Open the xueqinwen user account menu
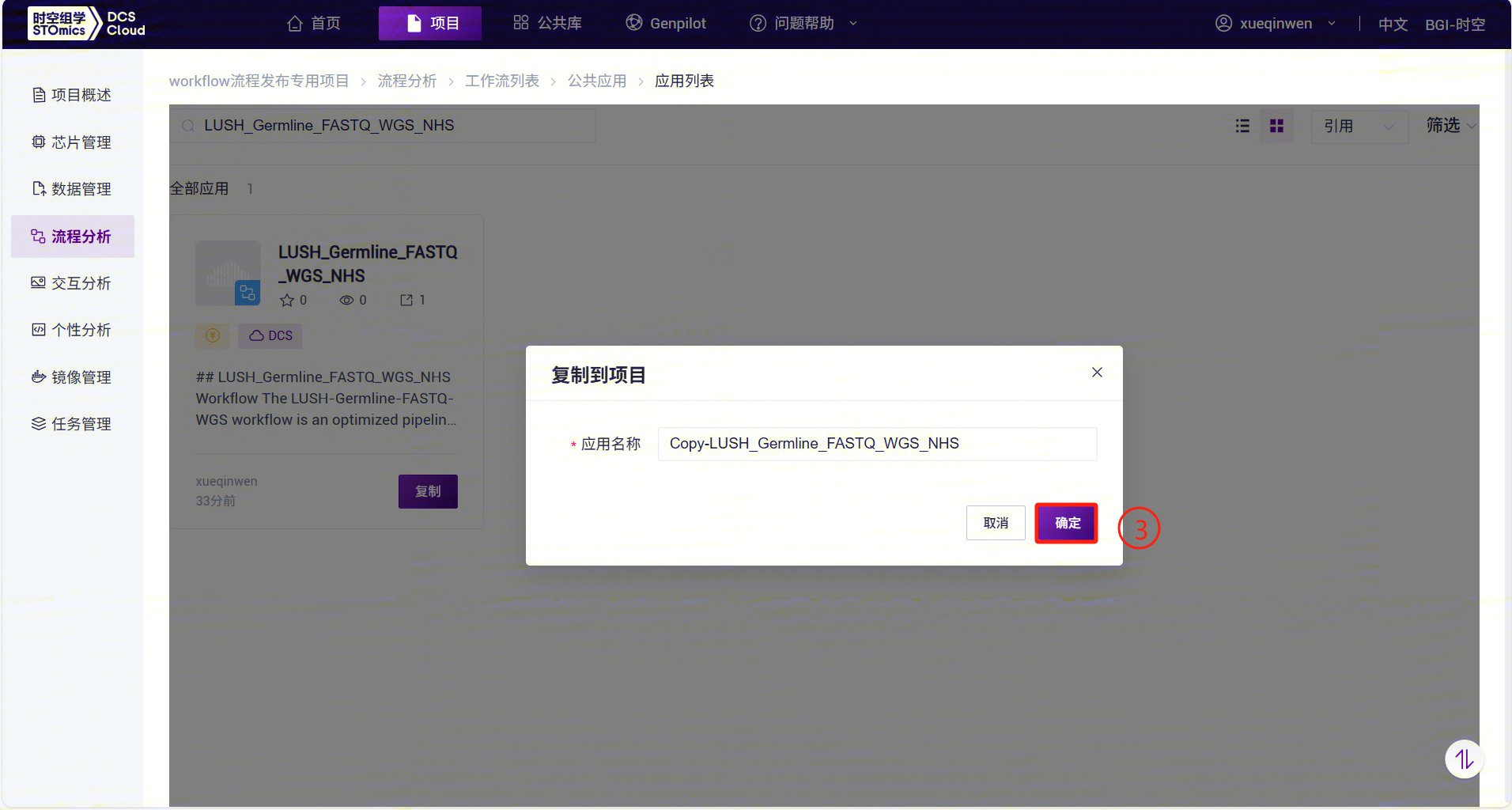 click(1276, 23)
